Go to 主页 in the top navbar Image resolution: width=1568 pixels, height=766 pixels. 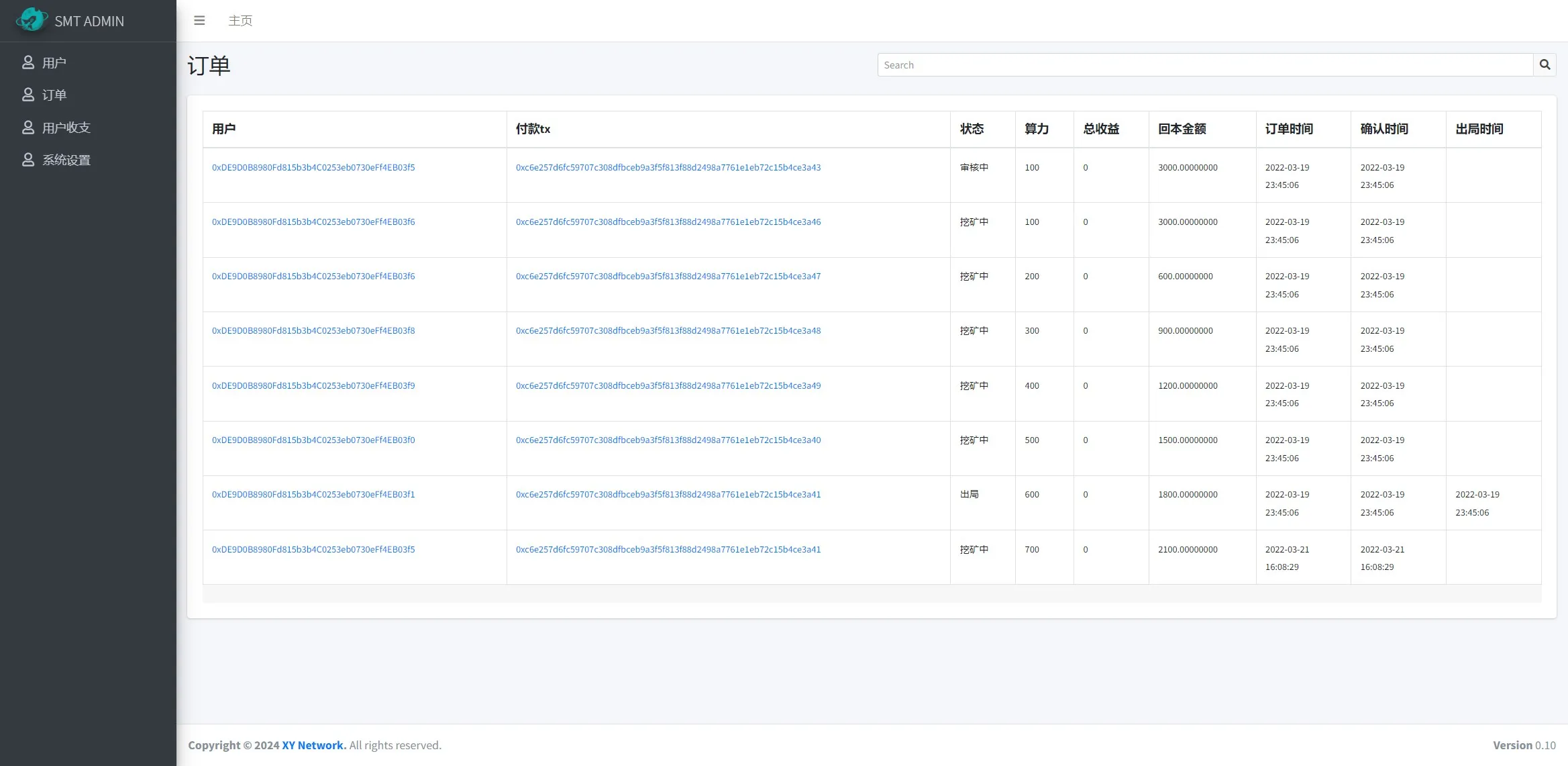(x=240, y=21)
